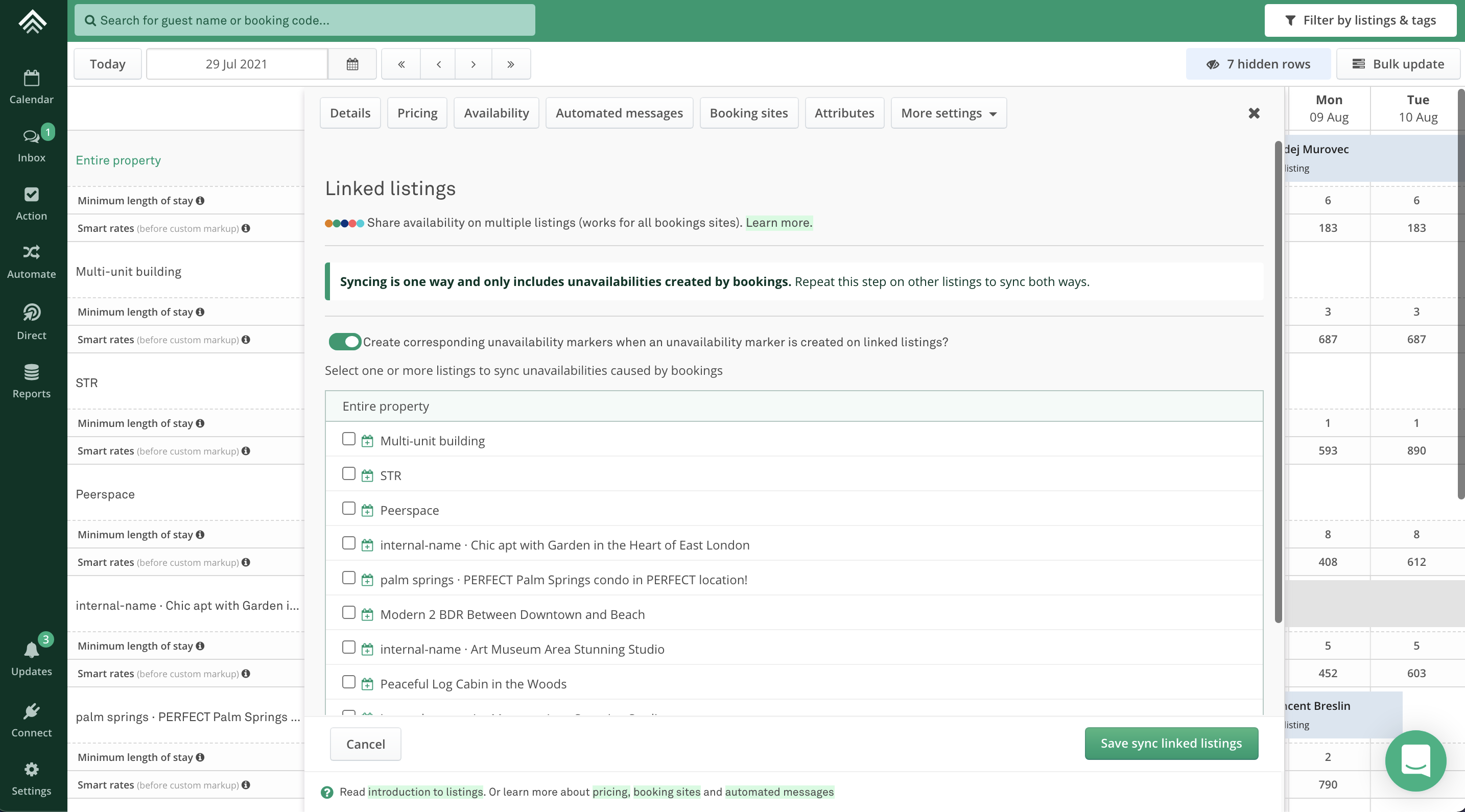Screen dimensions: 1465x812
Task: Open Filter by listings & tags
Action: pos(1360,20)
